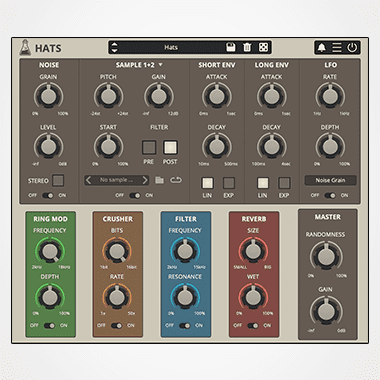The image size is (380, 380).
Task: Randomize settings with the dice icon
Action: pyautogui.click(x=263, y=47)
